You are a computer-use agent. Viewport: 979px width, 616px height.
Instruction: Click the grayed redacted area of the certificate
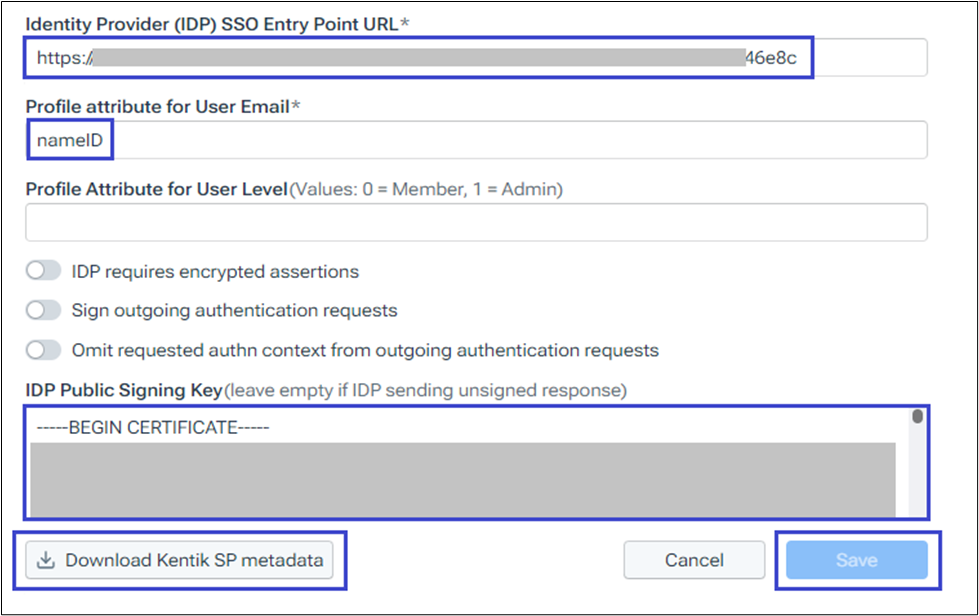coord(460,480)
